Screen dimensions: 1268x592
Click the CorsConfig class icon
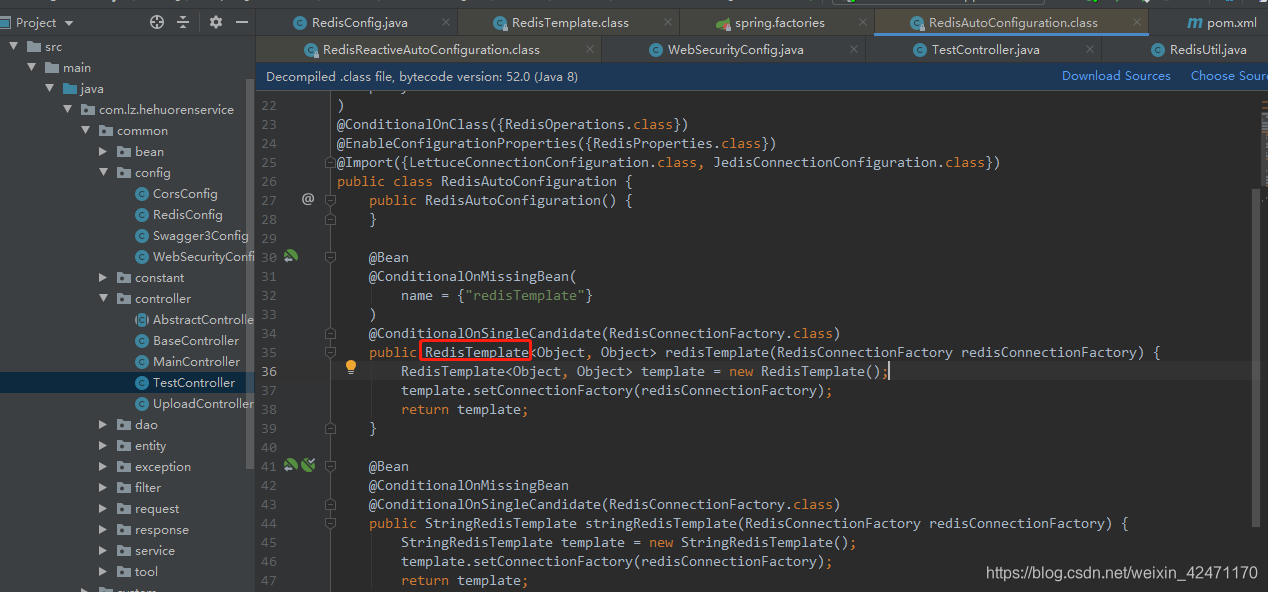pyautogui.click(x=142, y=194)
